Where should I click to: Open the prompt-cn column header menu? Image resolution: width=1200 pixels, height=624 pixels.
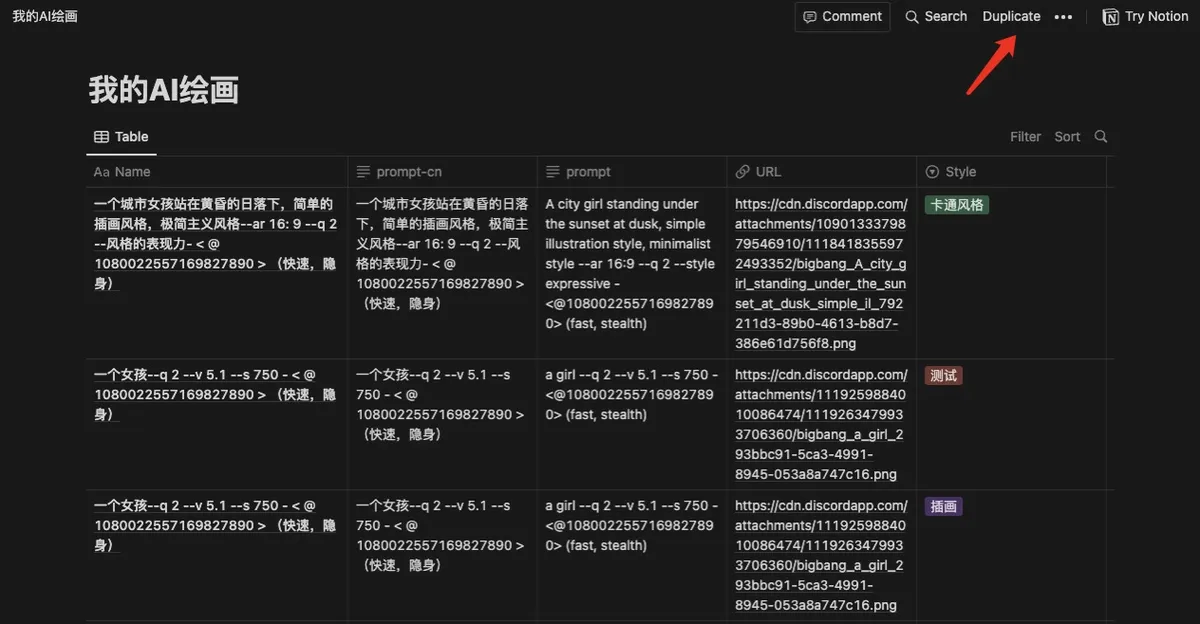coord(408,172)
